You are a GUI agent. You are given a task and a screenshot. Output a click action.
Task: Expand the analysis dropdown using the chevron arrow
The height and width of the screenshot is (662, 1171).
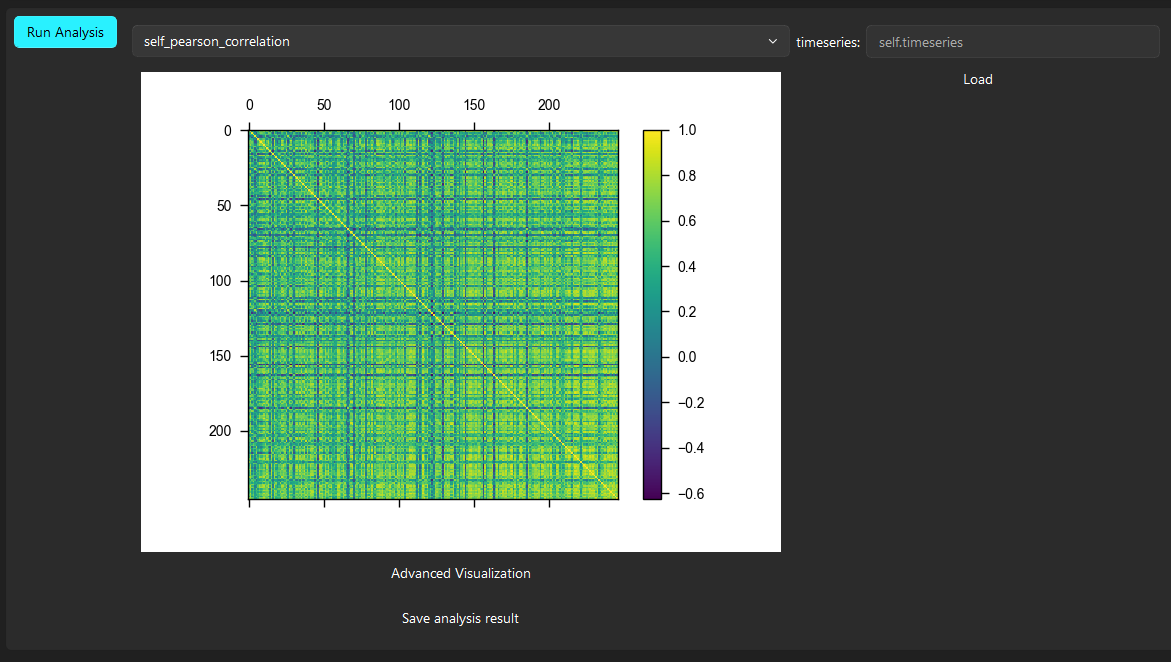coord(772,42)
